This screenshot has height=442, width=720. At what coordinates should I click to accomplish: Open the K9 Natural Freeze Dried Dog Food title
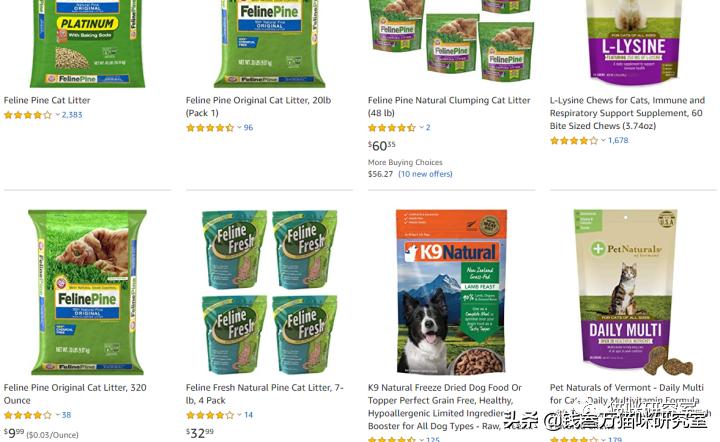coord(444,407)
